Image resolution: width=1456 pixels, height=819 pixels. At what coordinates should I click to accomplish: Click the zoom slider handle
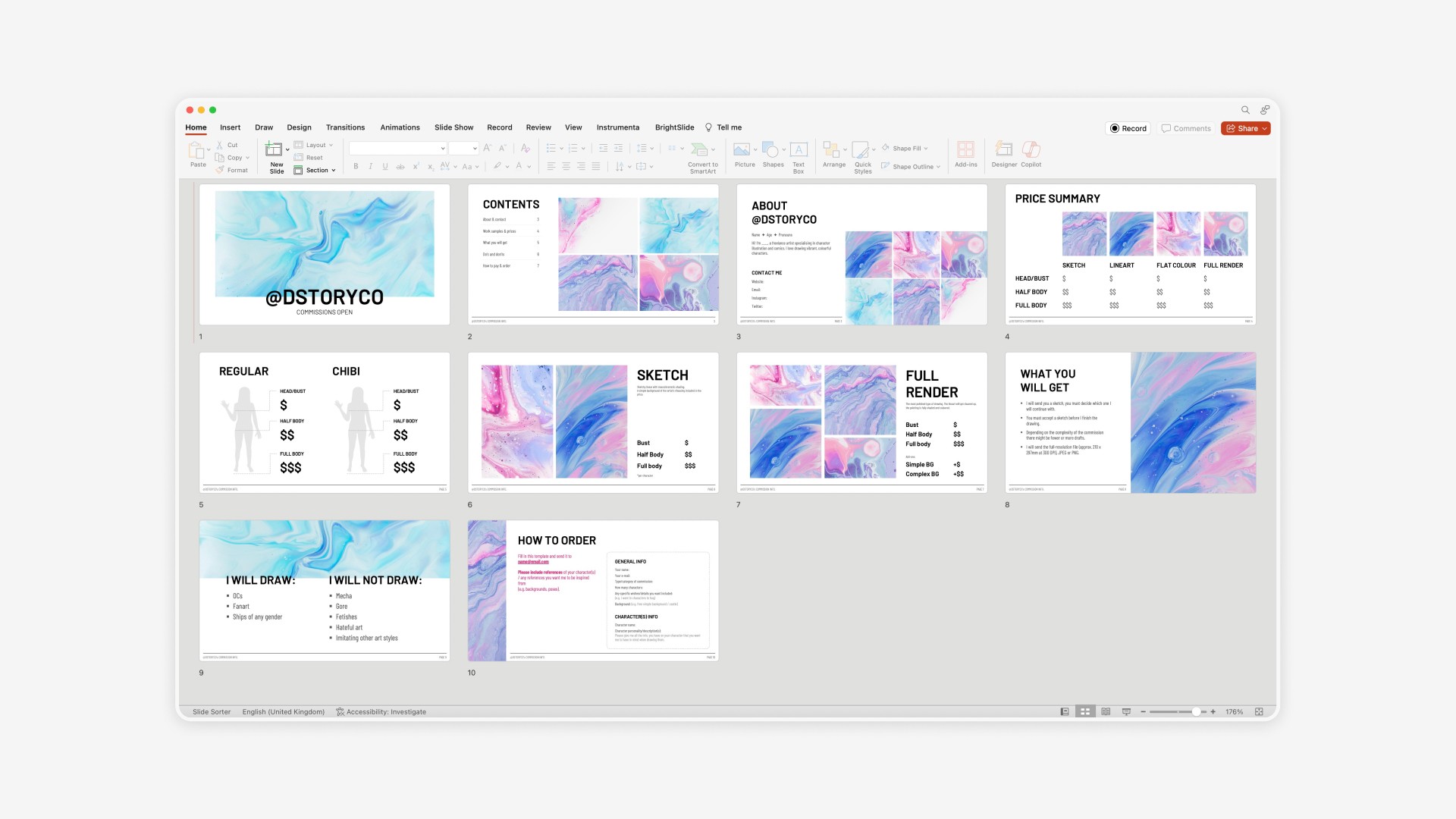(x=1196, y=712)
